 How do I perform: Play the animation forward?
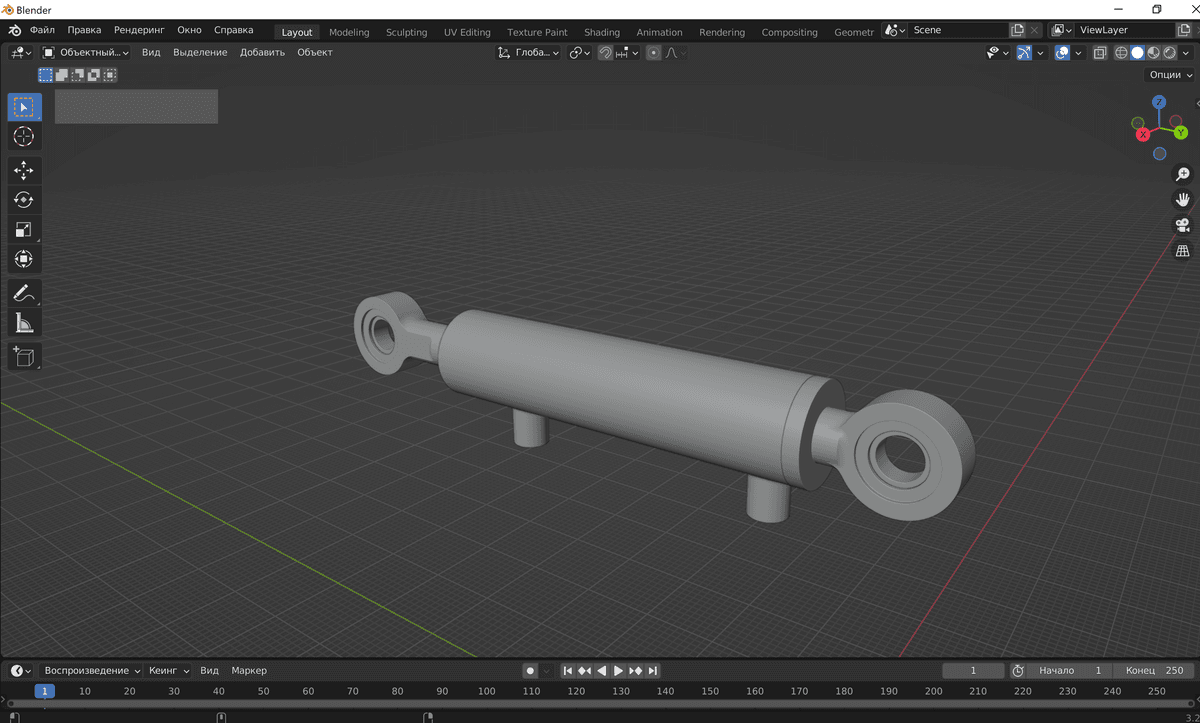point(618,670)
